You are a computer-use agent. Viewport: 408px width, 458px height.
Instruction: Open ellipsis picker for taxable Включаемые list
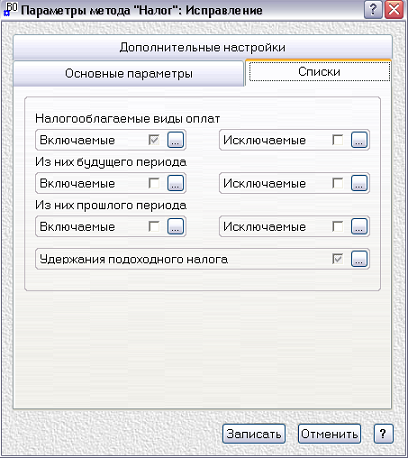tap(175, 140)
